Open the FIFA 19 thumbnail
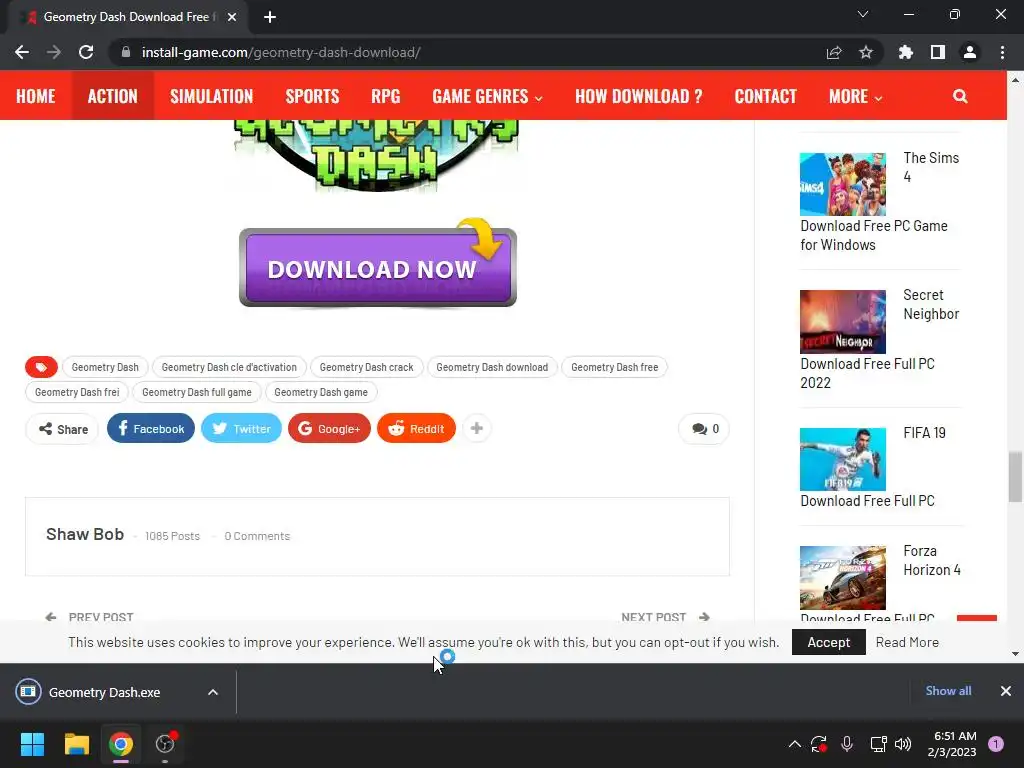1024x768 pixels. (x=842, y=459)
